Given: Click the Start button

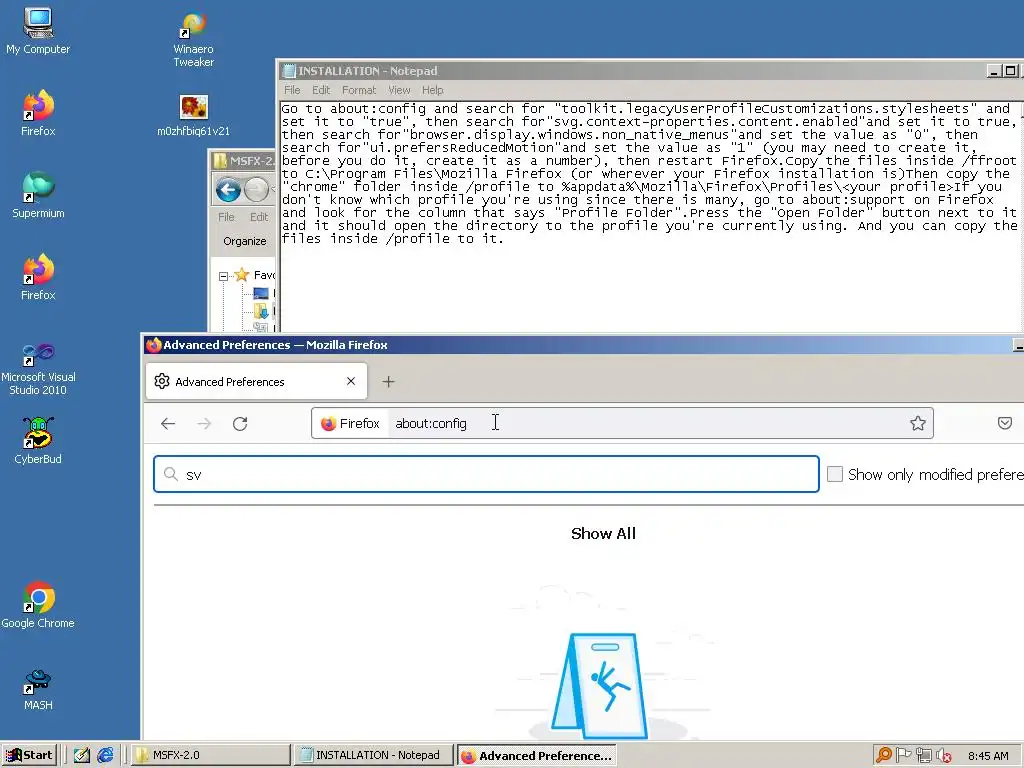Looking at the screenshot, I should [29, 755].
